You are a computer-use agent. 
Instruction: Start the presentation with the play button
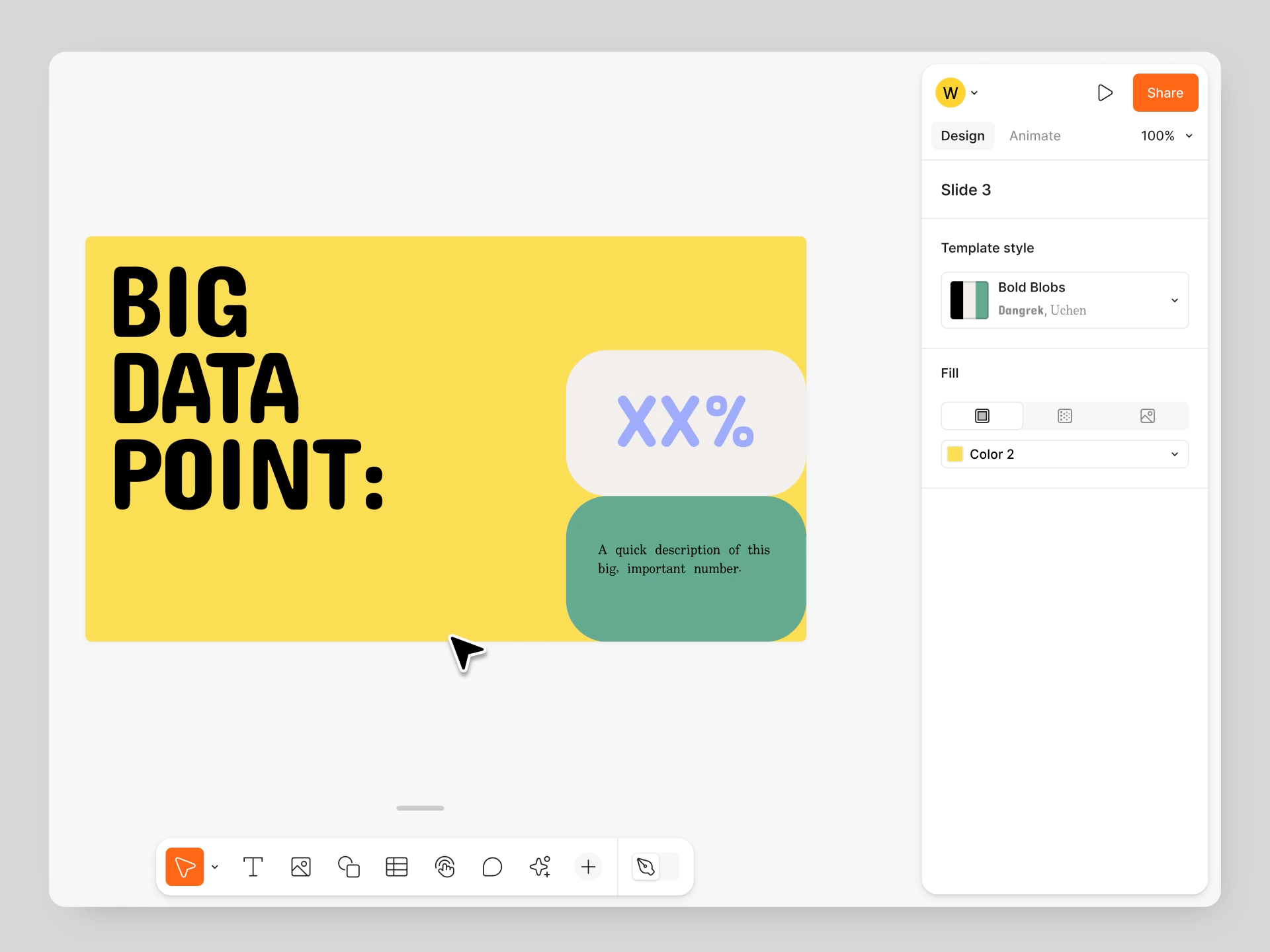tap(1105, 93)
